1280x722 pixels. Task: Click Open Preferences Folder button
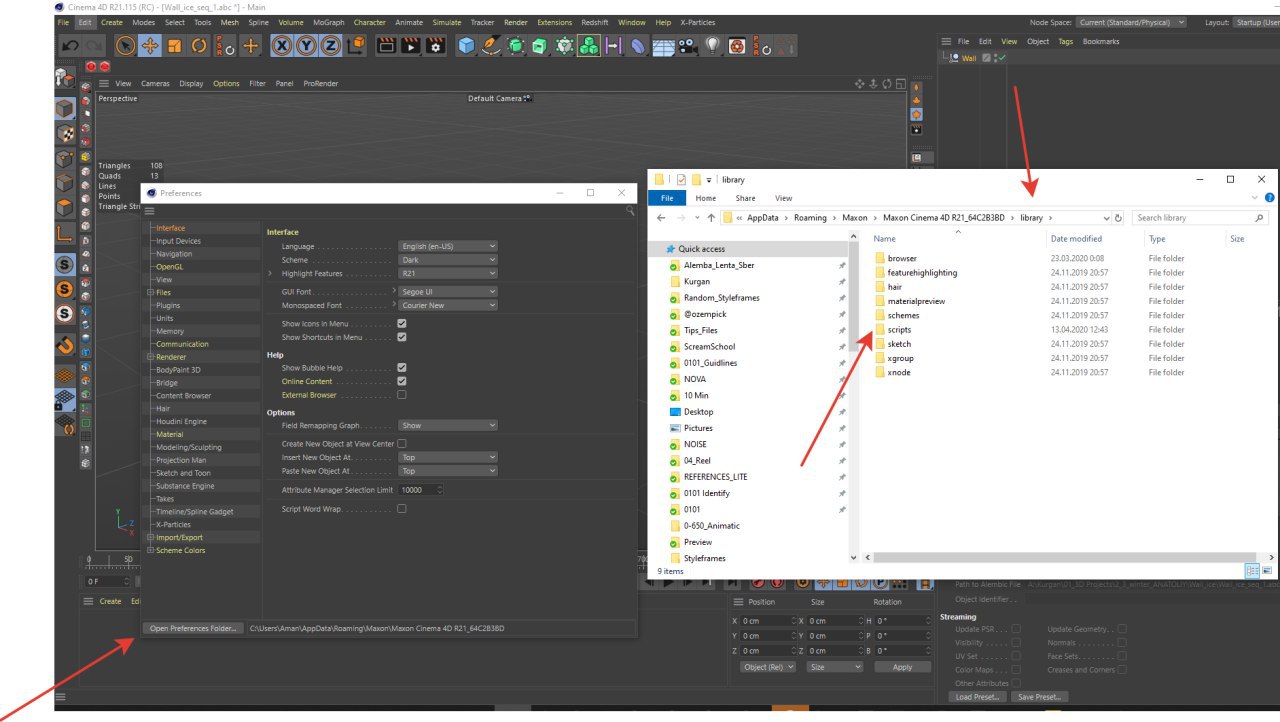pyautogui.click(x=193, y=629)
